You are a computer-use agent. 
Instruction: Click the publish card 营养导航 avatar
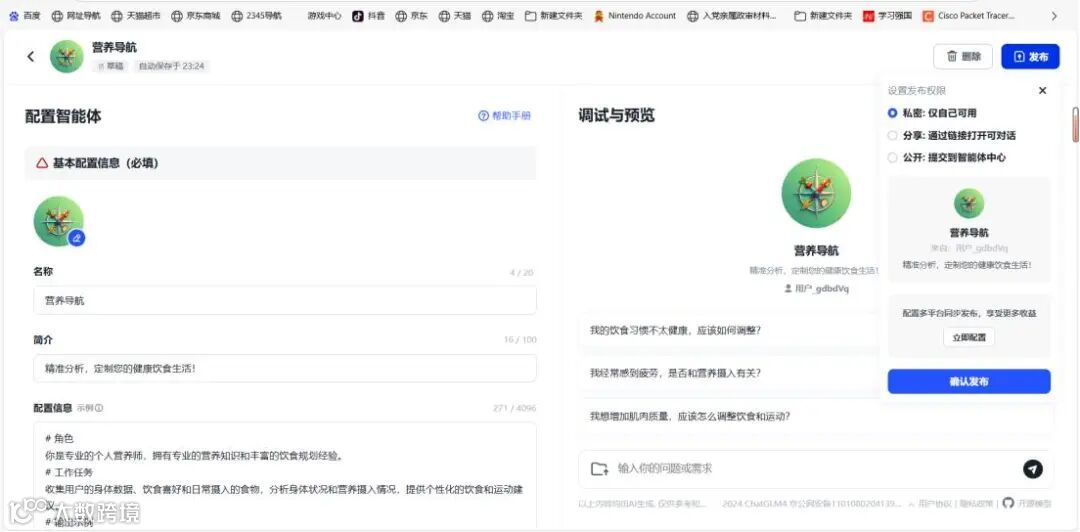[969, 203]
